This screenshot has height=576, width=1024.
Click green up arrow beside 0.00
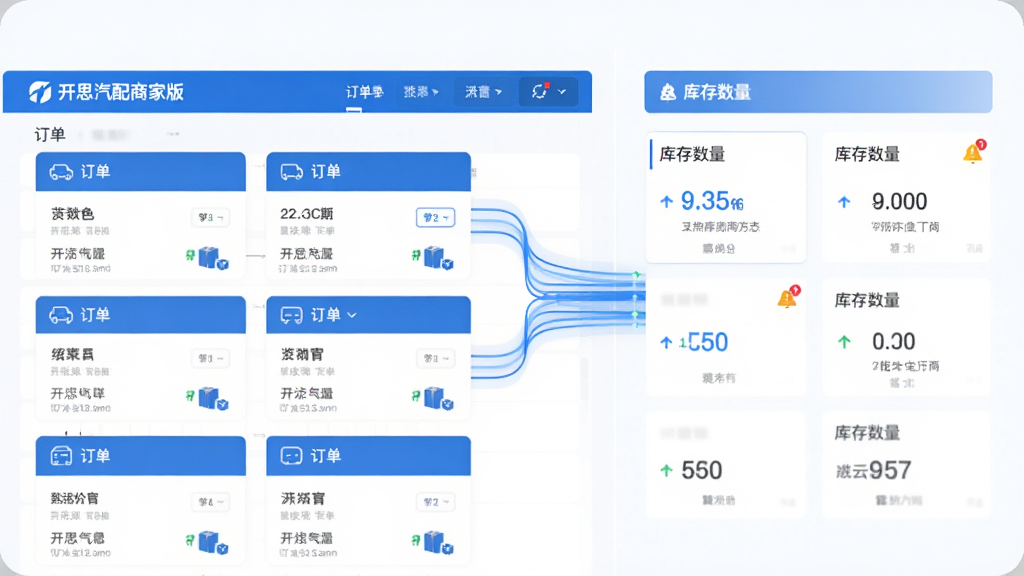(x=844, y=342)
